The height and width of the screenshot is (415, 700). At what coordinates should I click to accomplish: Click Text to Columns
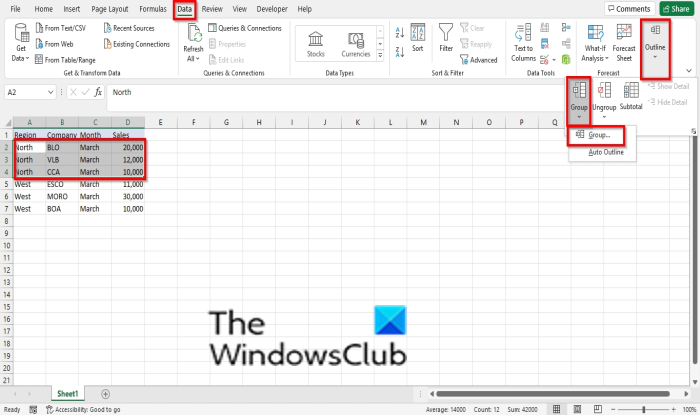pos(523,43)
